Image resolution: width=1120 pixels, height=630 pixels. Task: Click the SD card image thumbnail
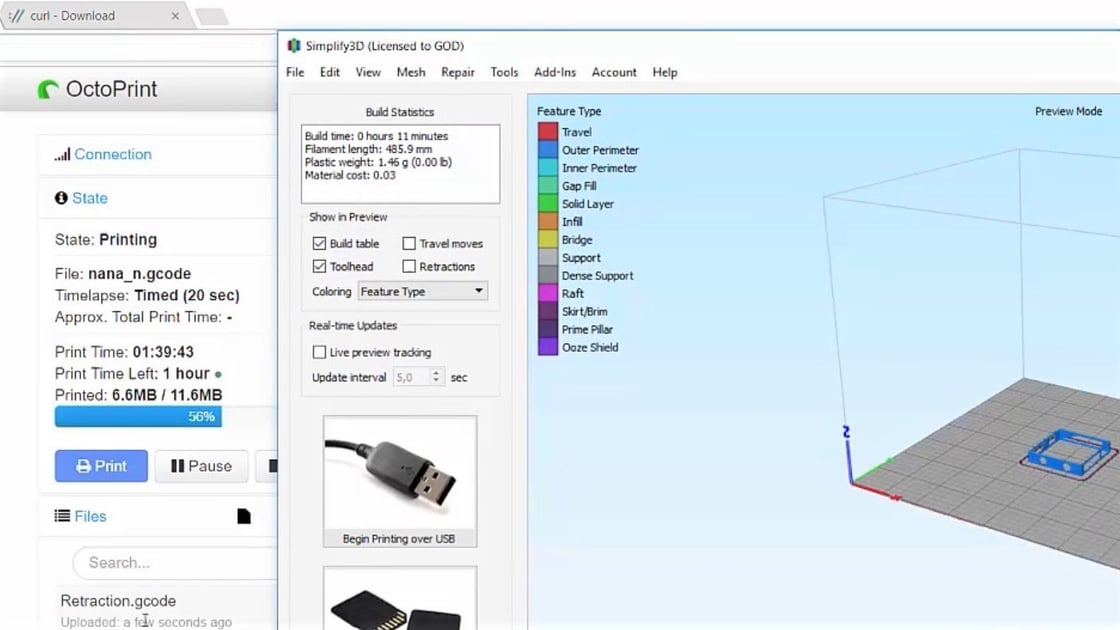(x=399, y=600)
